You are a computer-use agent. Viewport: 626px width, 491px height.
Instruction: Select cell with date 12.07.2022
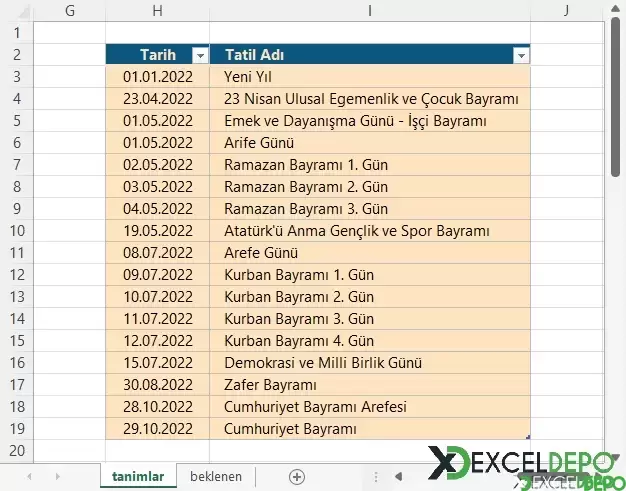pos(158,341)
